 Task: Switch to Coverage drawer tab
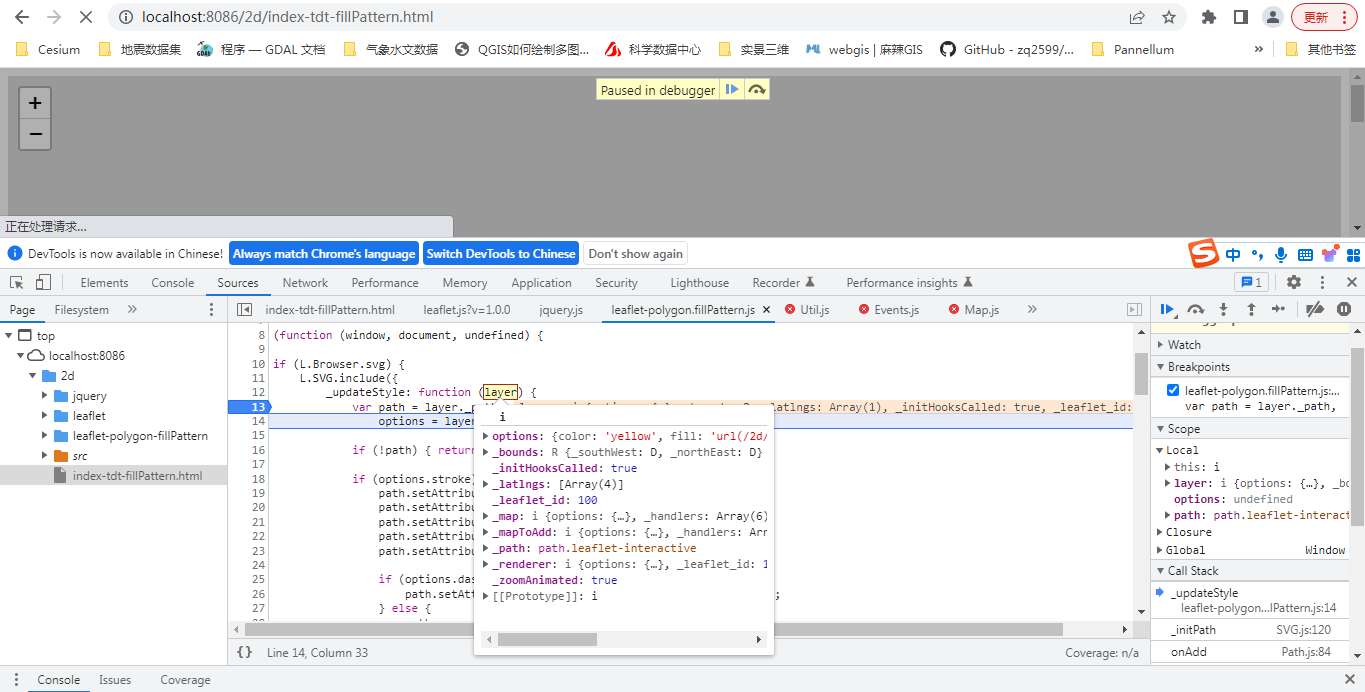click(185, 680)
